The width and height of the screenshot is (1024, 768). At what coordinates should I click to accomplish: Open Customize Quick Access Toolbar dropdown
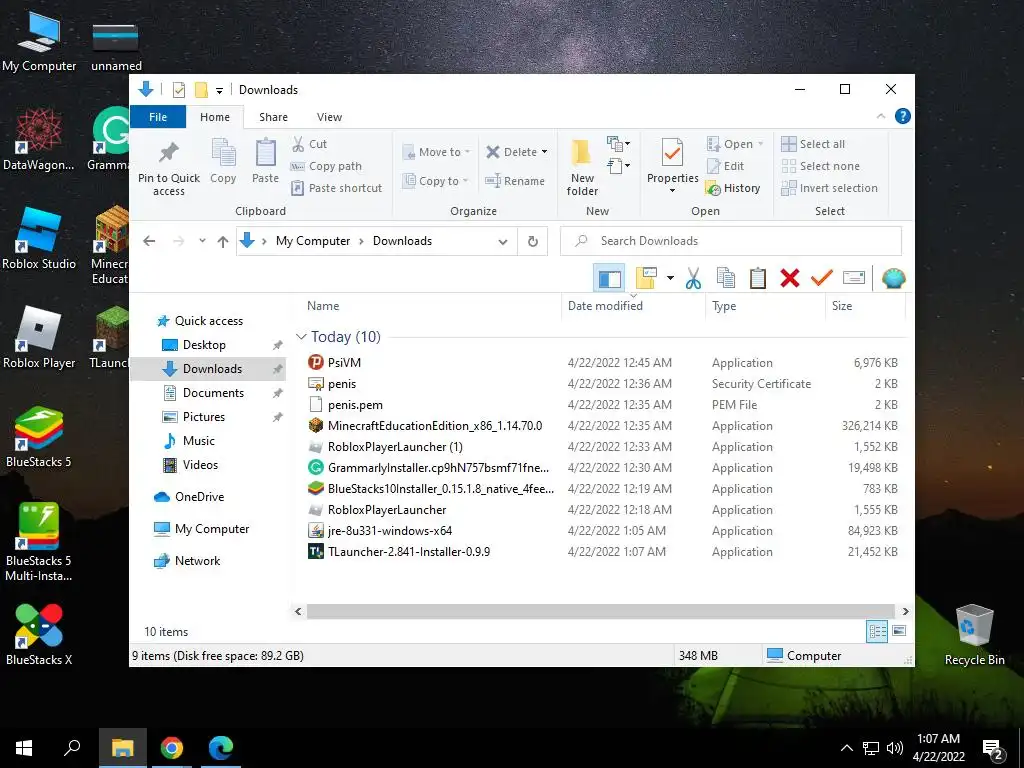(219, 90)
